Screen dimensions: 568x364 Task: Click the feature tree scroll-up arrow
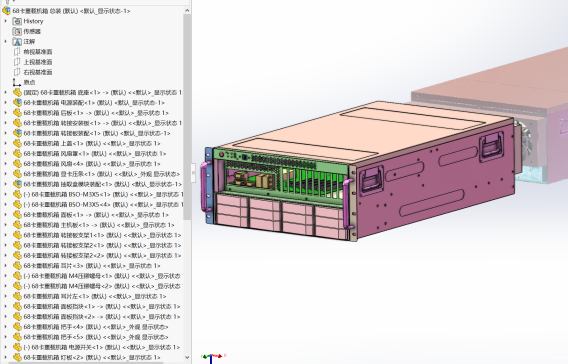(187, 11)
